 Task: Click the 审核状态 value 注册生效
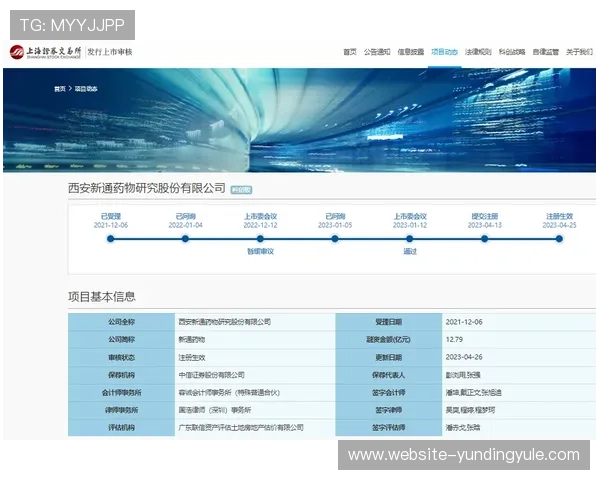point(192,358)
